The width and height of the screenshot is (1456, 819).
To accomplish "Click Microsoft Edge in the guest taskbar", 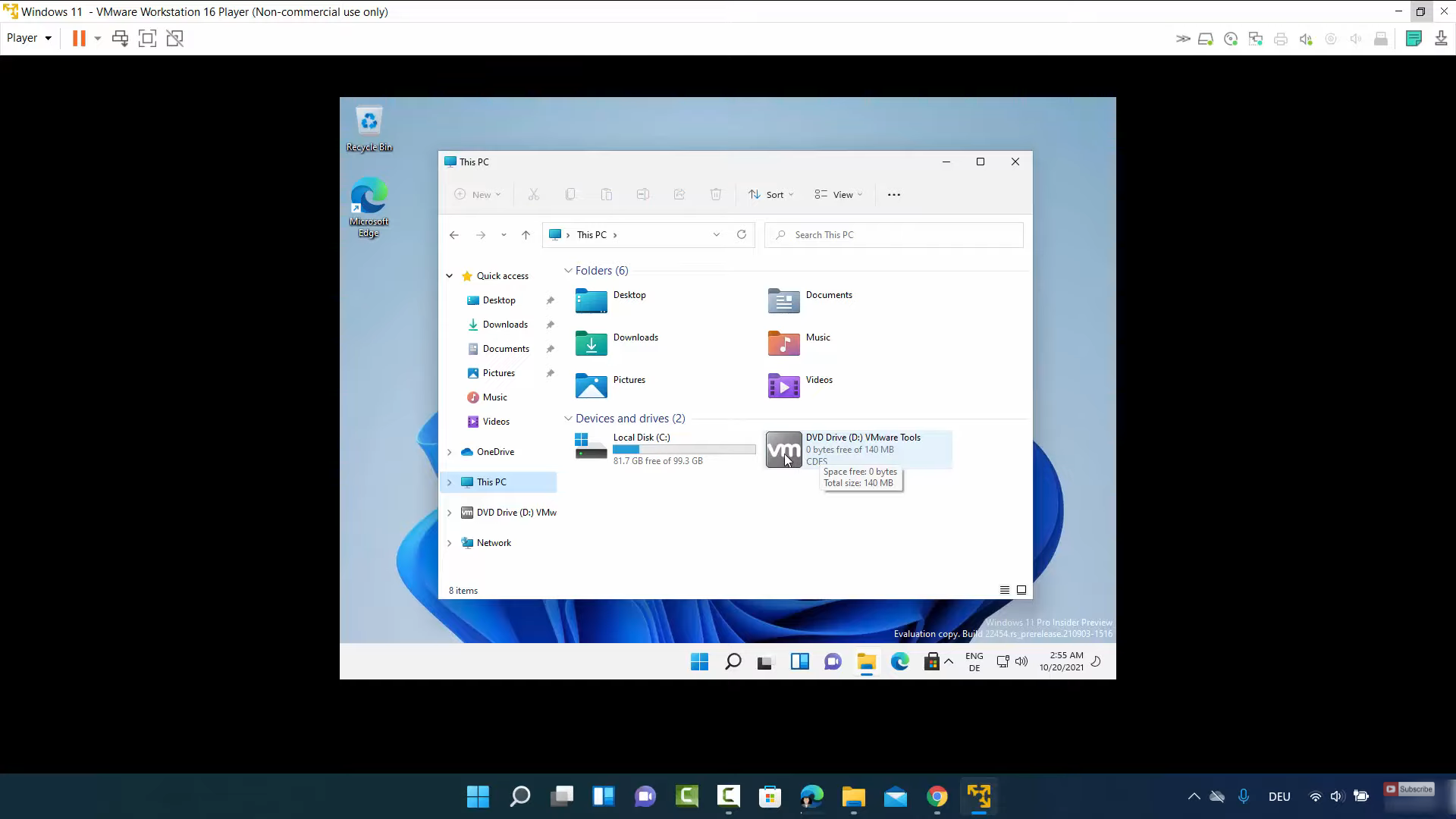I will click(899, 662).
